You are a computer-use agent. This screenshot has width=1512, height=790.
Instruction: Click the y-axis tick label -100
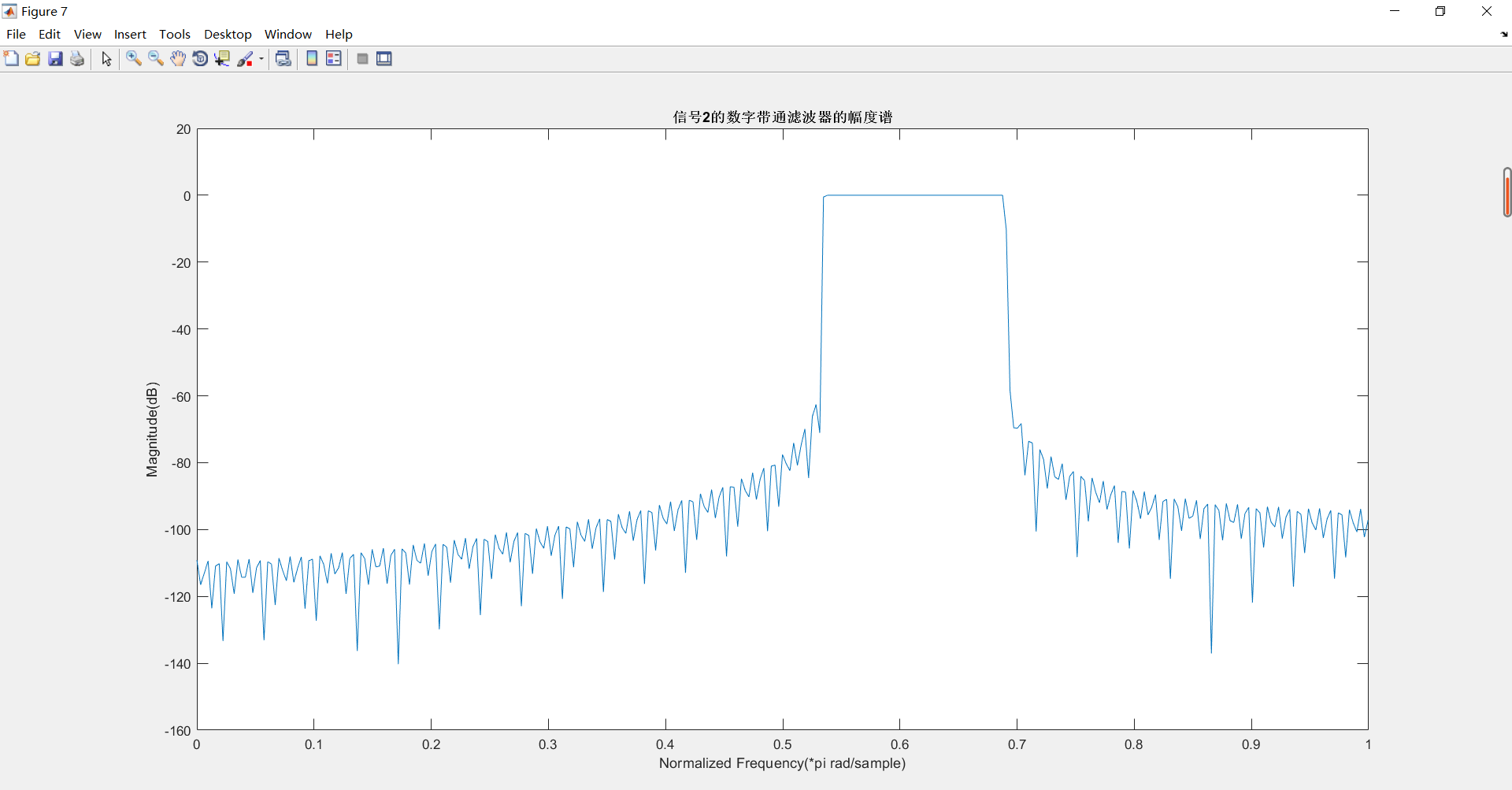coord(178,530)
